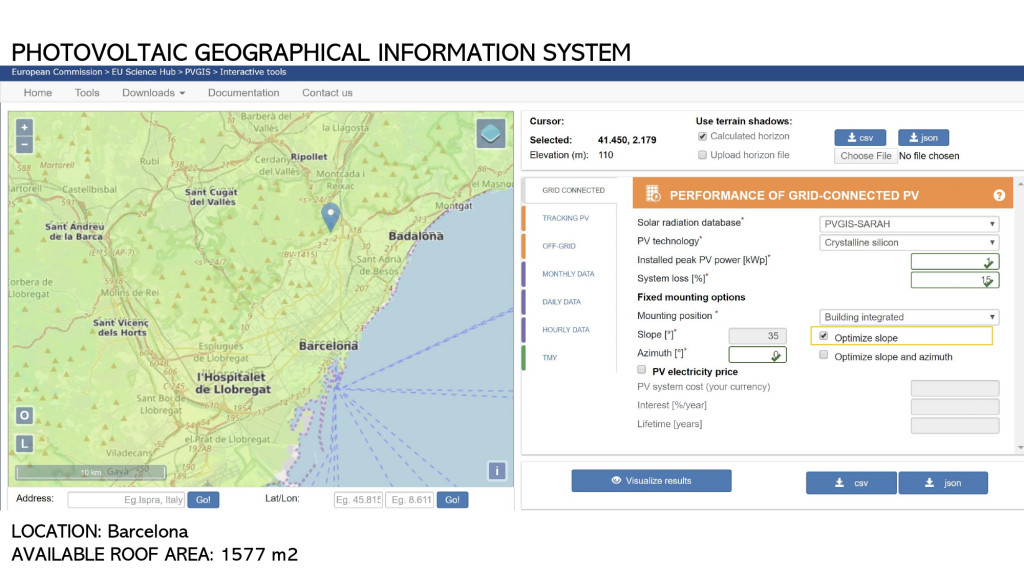Switch to the Tracking PV tab
1024x576 pixels.
pyautogui.click(x=565, y=218)
